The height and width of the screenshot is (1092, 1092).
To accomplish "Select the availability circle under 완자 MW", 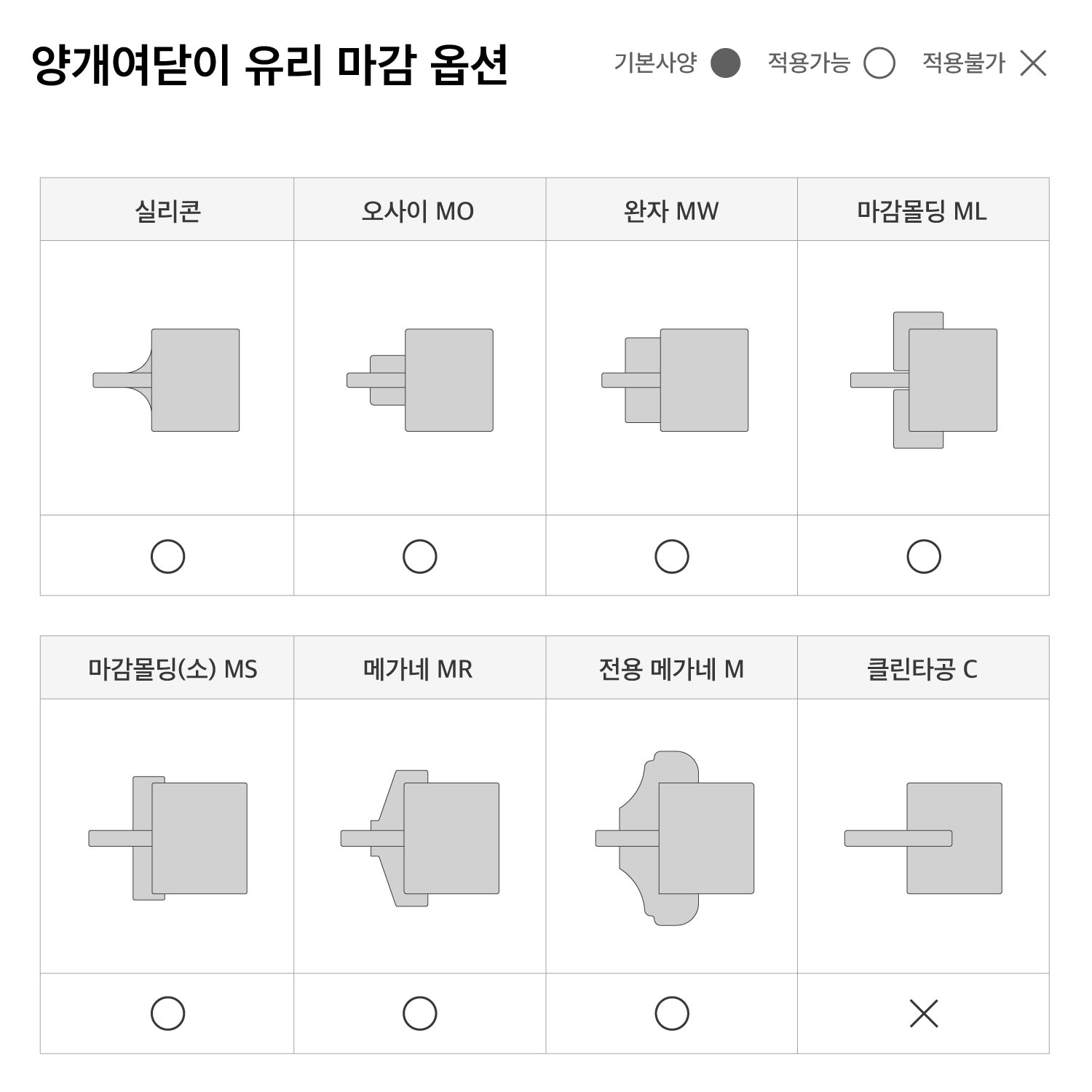I will (672, 557).
